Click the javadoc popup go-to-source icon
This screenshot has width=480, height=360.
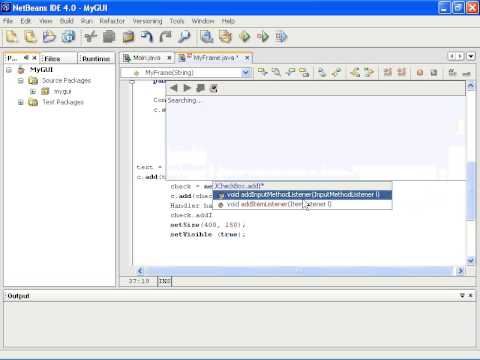pyautogui.click(x=214, y=88)
